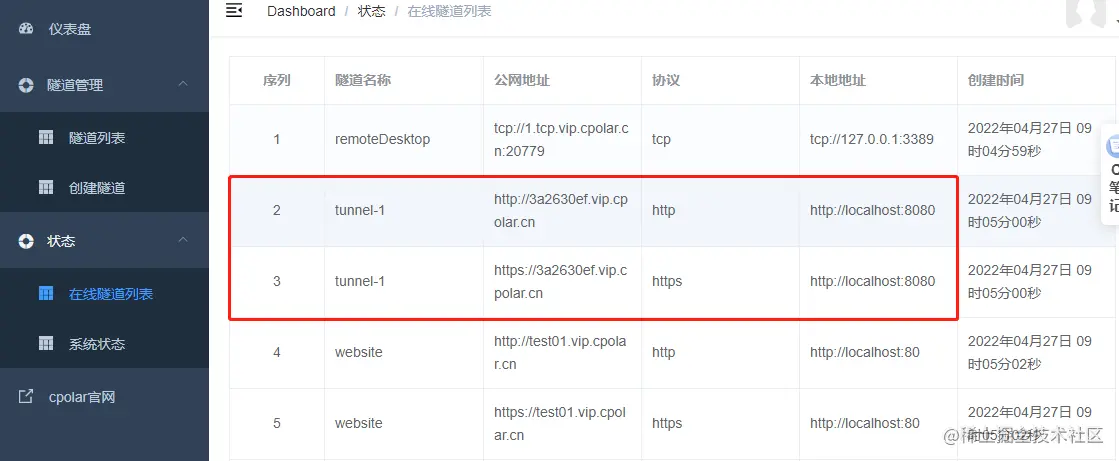
Task: Click the hamburger sidebar collapse icon
Action: click(233, 10)
